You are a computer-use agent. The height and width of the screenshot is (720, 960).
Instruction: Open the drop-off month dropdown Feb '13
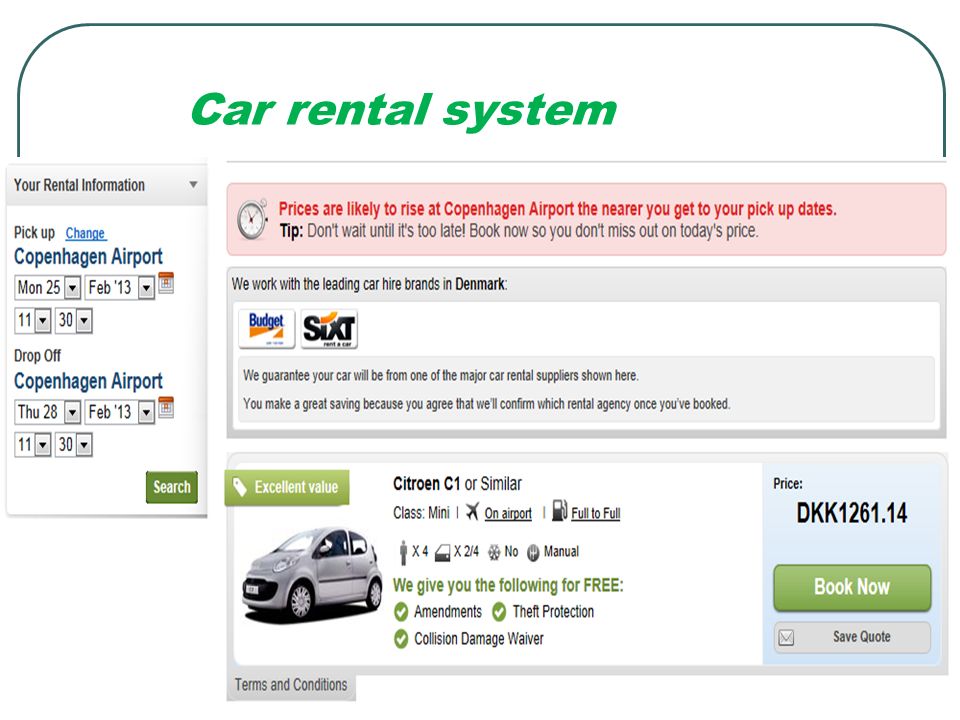(x=119, y=412)
